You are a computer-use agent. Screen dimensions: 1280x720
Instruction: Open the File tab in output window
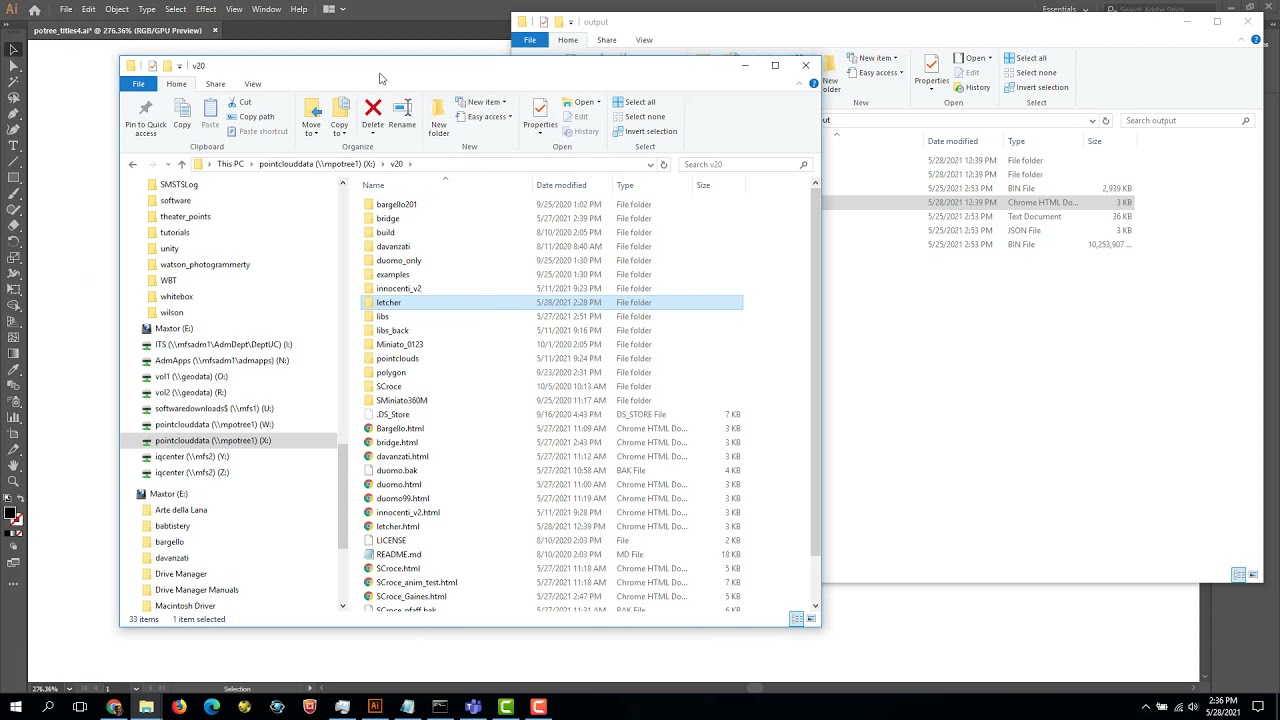pos(530,40)
